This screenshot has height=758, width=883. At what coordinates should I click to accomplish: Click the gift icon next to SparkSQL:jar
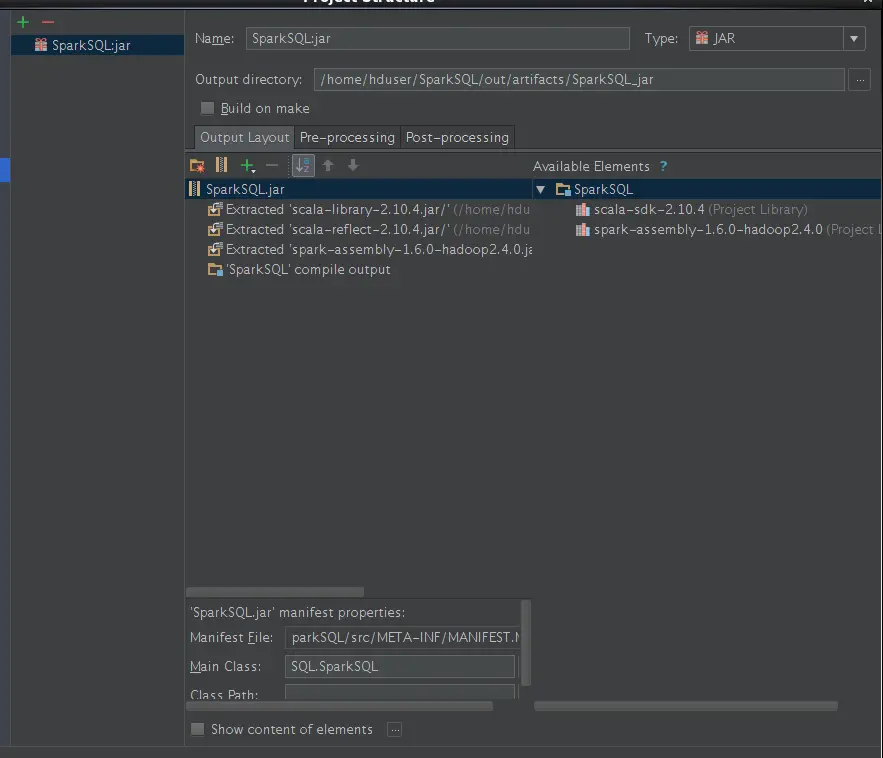(x=41, y=44)
